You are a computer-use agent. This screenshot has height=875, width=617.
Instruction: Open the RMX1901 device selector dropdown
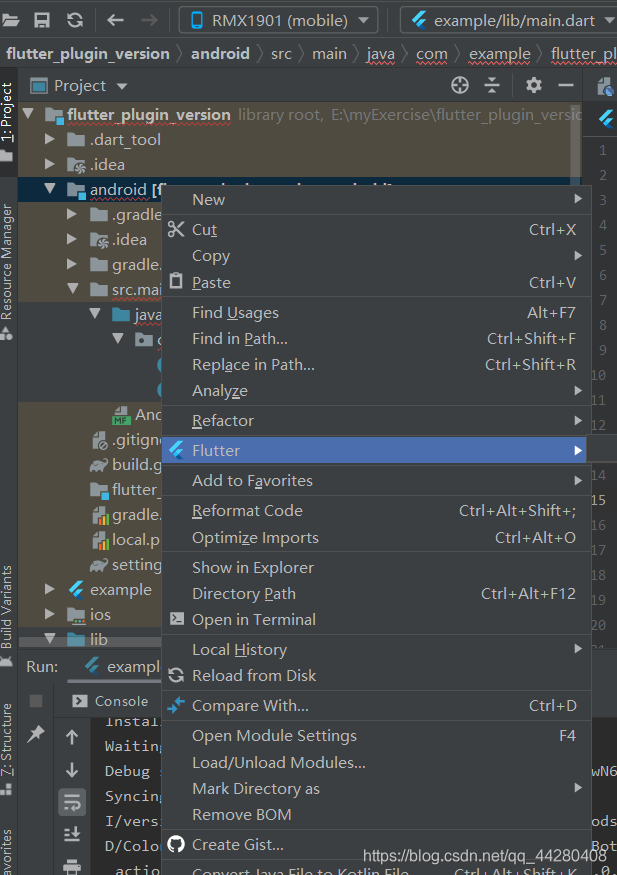(278, 21)
